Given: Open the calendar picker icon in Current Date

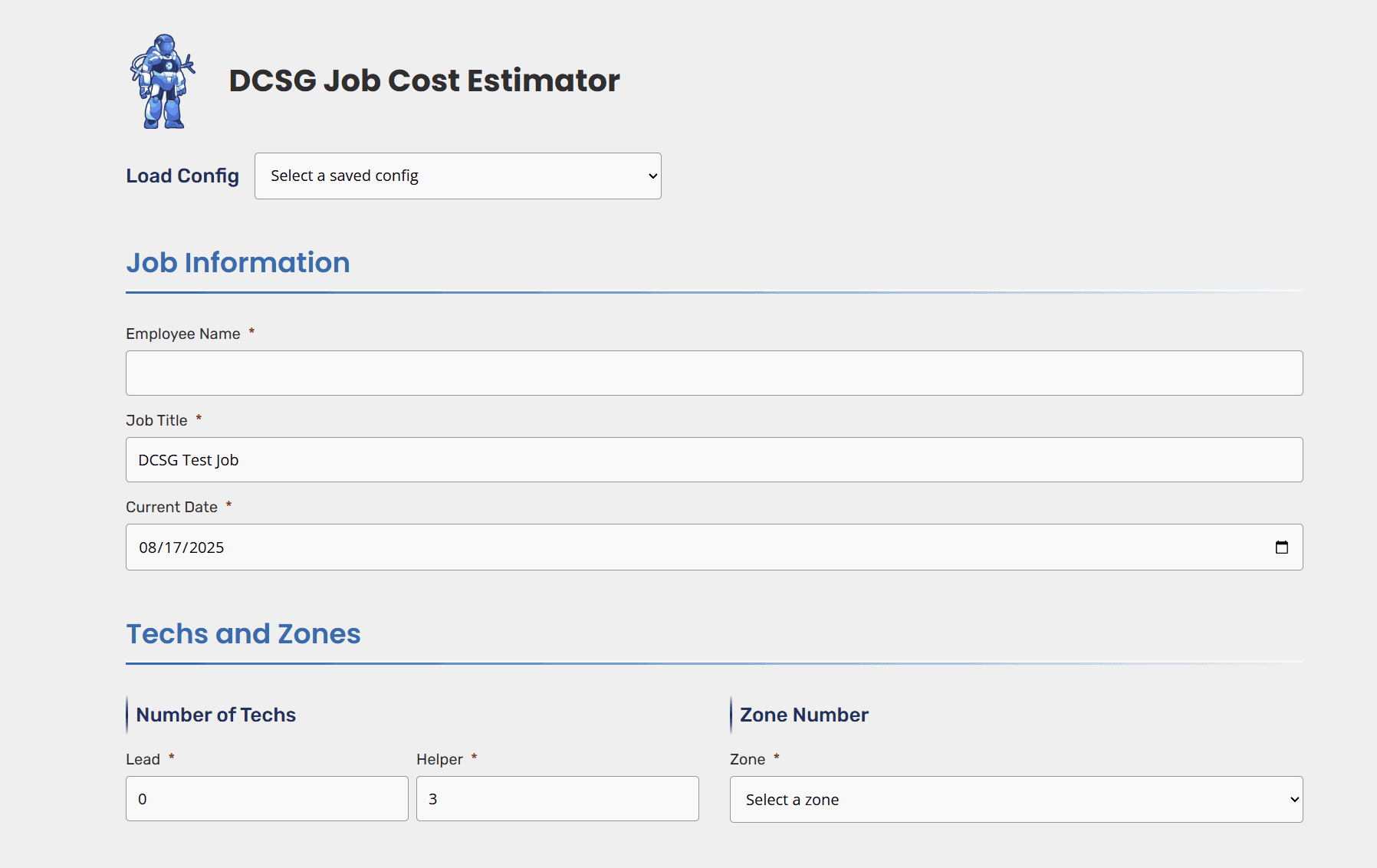Looking at the screenshot, I should (1281, 547).
